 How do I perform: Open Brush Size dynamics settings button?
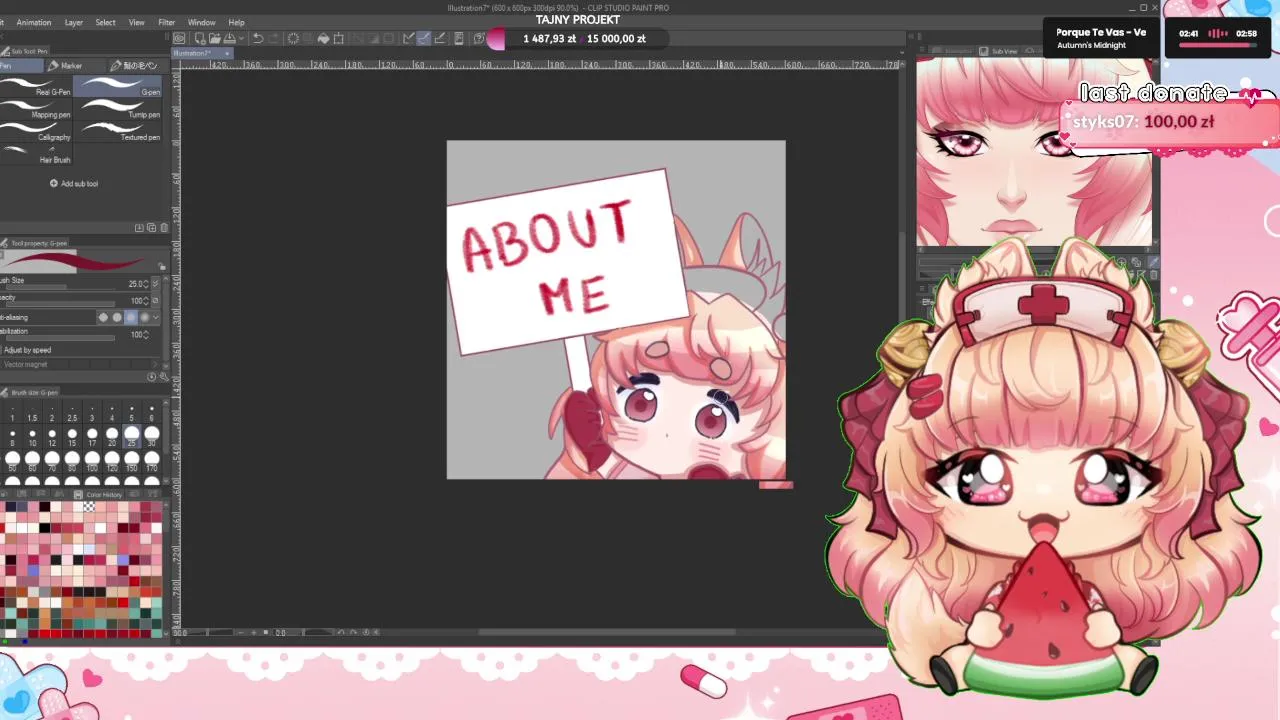click(155, 284)
